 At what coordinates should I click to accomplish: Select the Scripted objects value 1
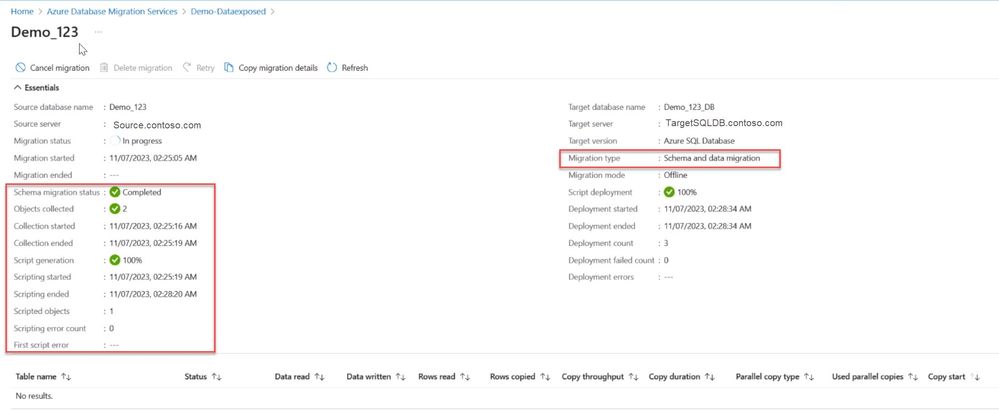pos(112,311)
